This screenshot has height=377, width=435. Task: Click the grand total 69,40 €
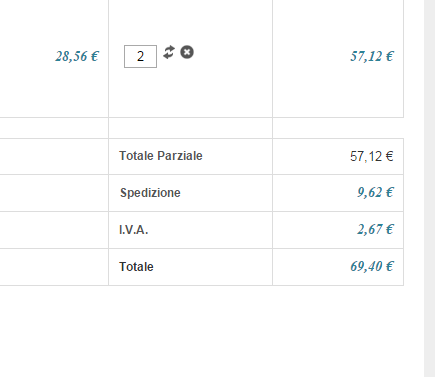pyautogui.click(x=372, y=266)
